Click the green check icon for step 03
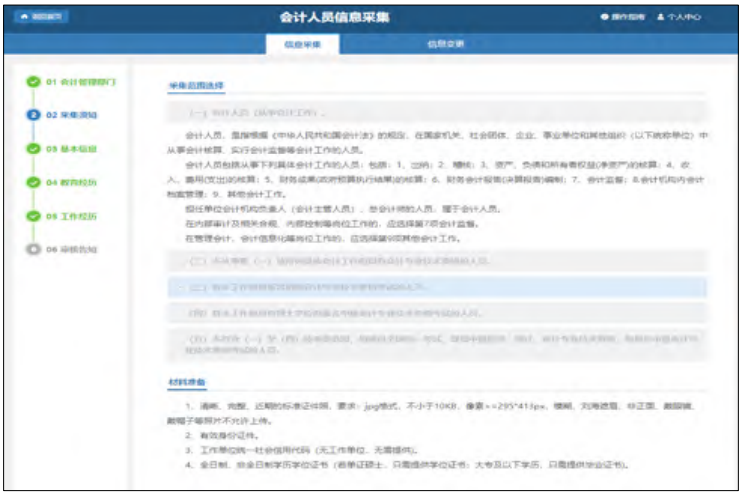Image resolution: width=742 pixels, height=494 pixels. [x=34, y=148]
